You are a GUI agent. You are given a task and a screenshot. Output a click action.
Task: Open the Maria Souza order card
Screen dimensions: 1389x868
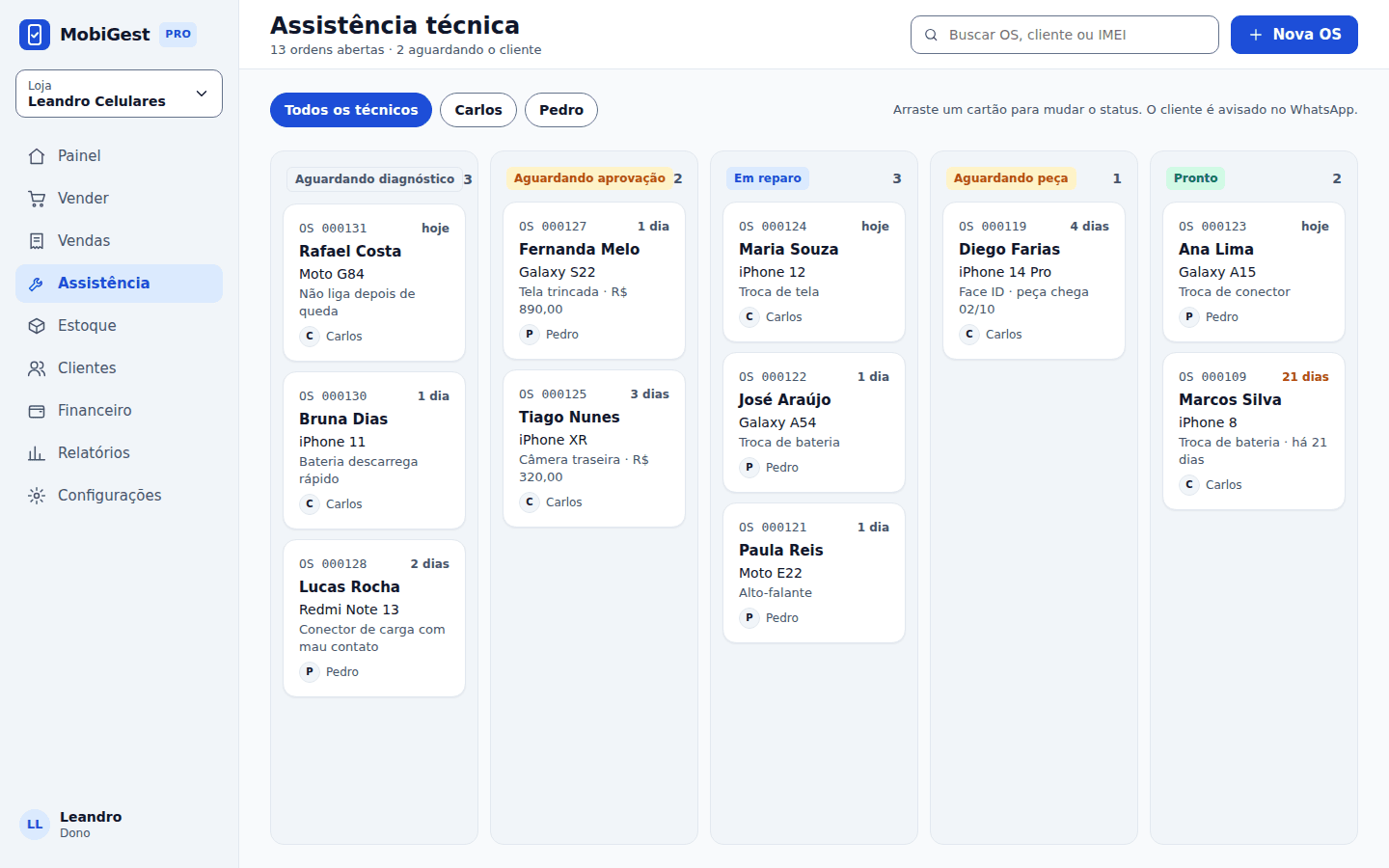coord(814,272)
